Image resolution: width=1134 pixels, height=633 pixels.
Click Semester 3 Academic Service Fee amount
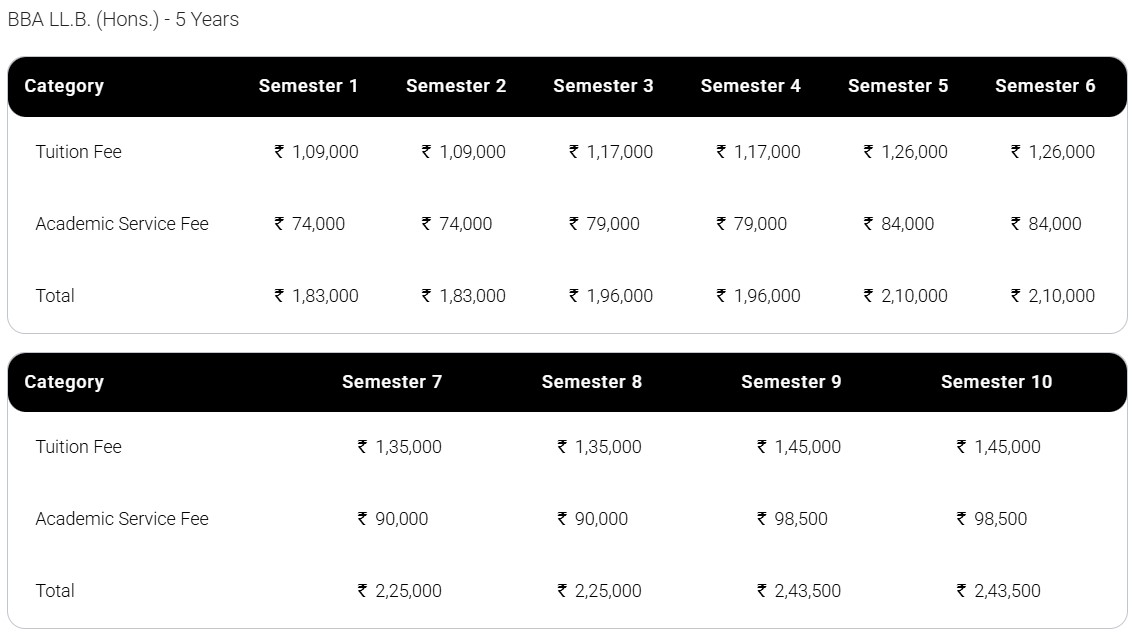(604, 224)
